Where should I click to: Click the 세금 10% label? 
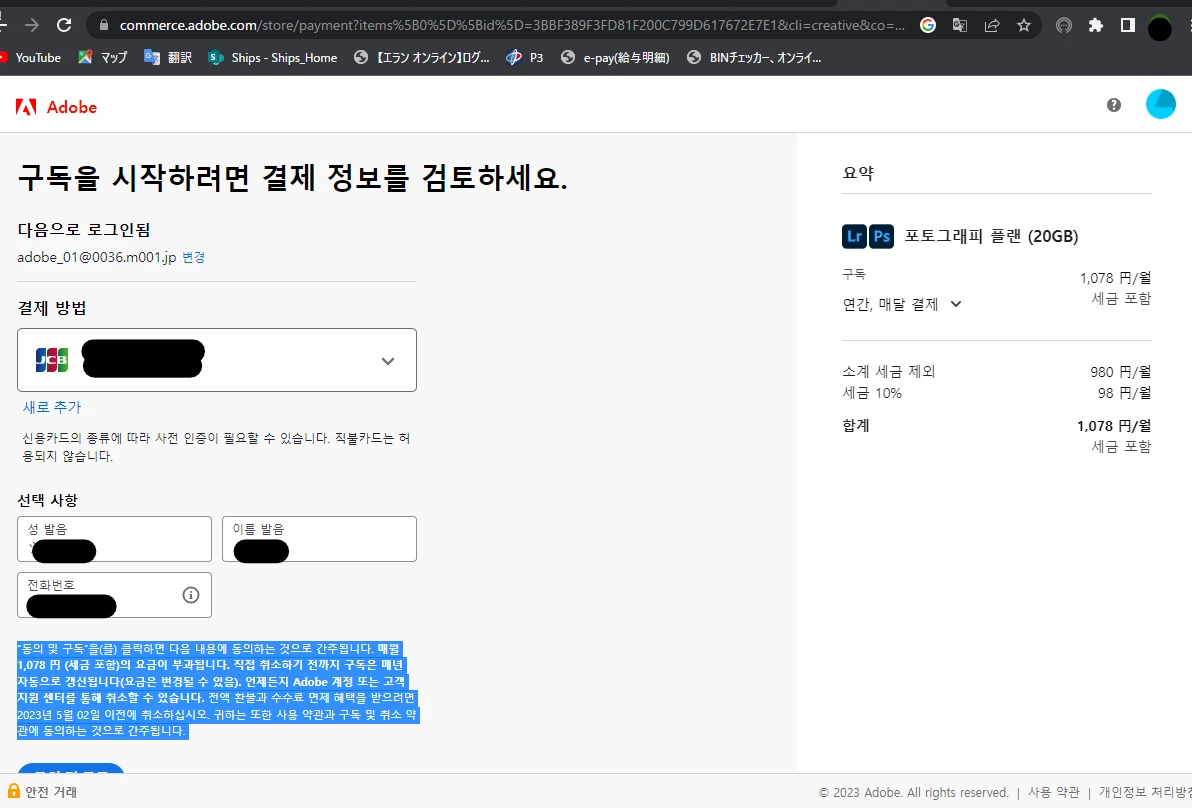coord(872,393)
